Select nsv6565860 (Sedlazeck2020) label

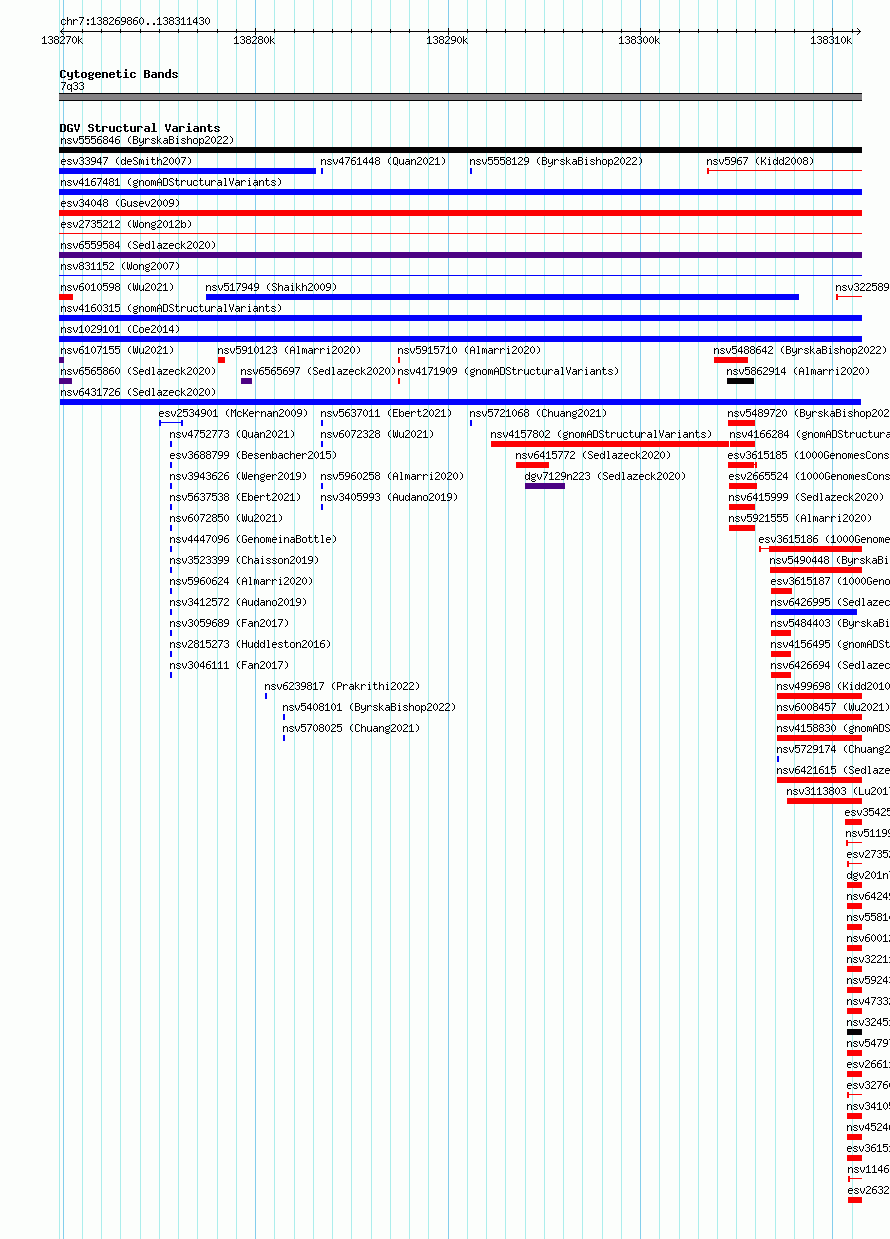click(x=138, y=372)
